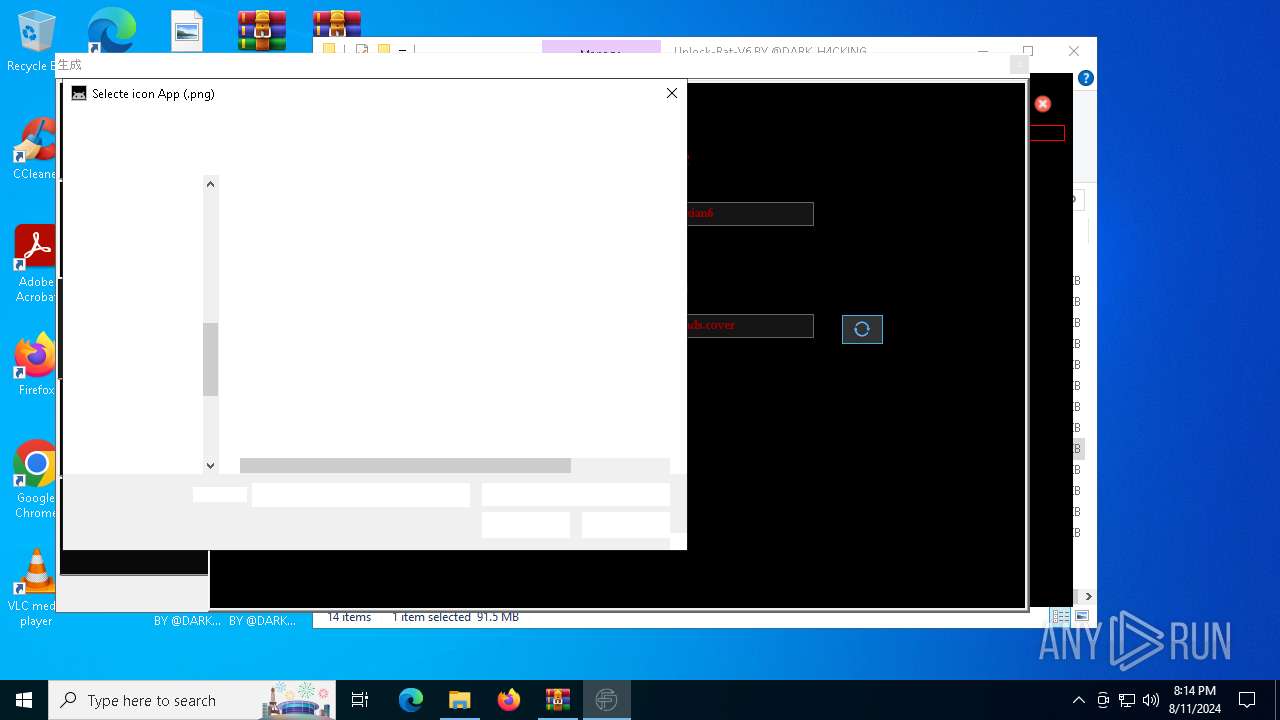
Task: Select the image file icon on desktop
Action: [187, 32]
